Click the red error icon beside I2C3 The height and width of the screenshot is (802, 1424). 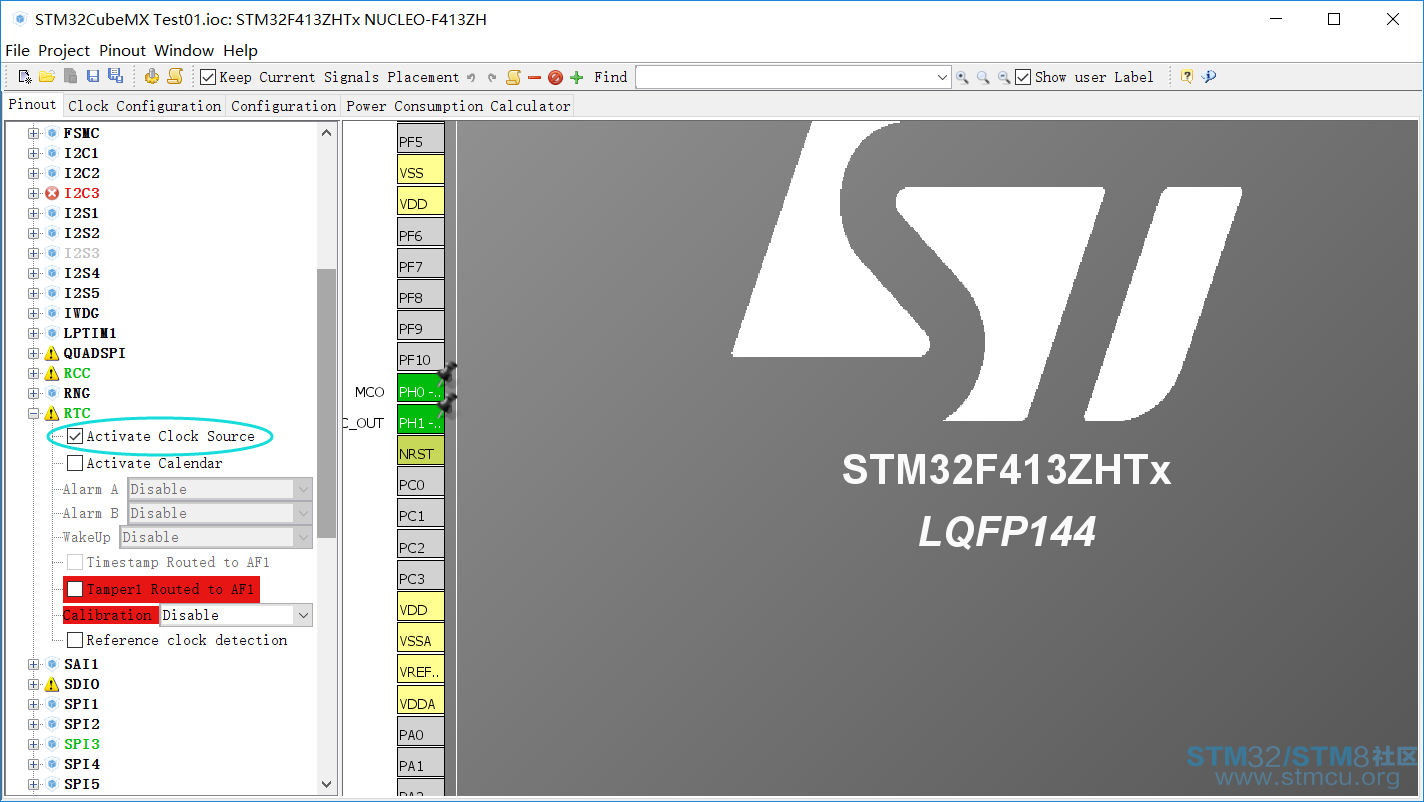tap(52, 193)
